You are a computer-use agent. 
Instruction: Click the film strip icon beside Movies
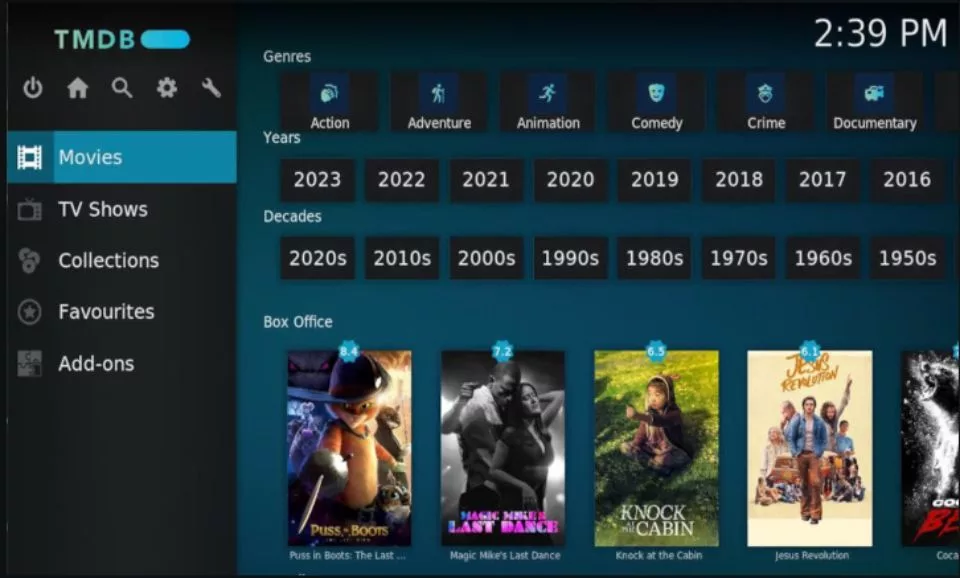click(29, 157)
